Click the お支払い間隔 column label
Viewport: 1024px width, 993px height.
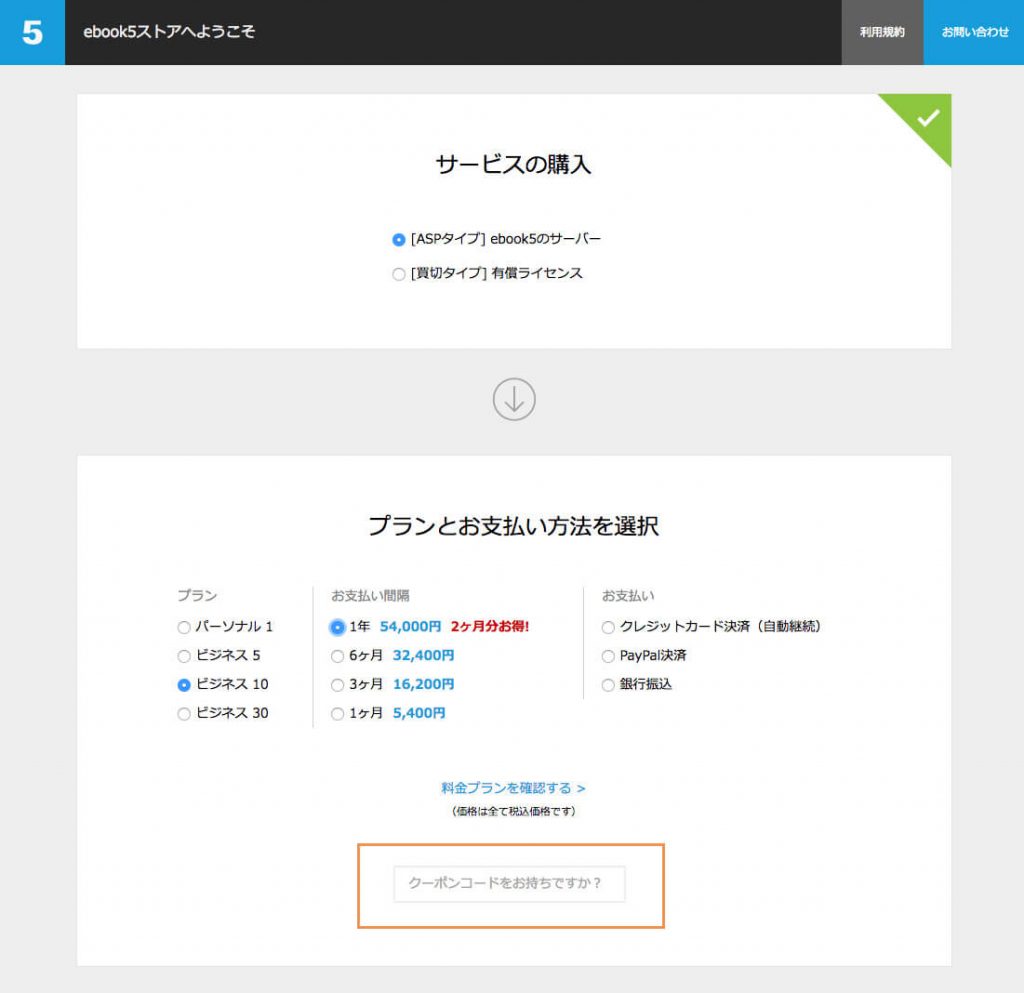click(x=370, y=595)
